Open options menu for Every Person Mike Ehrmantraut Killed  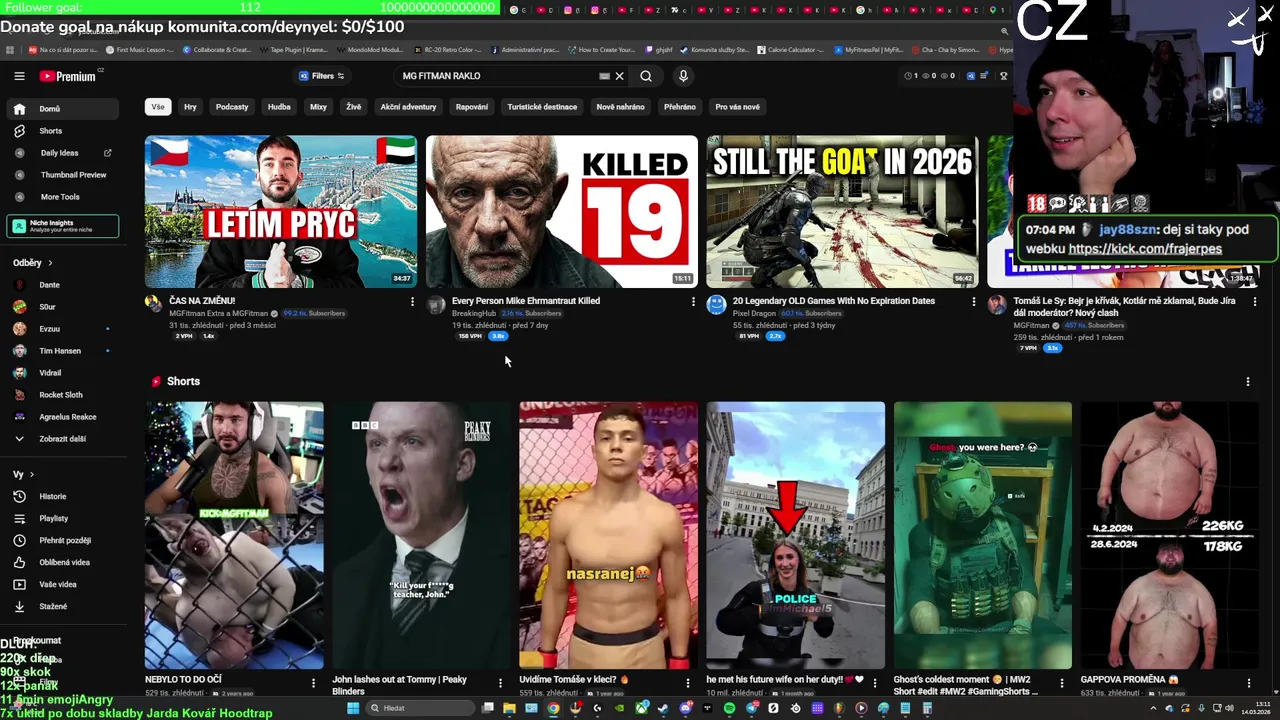[693, 301]
